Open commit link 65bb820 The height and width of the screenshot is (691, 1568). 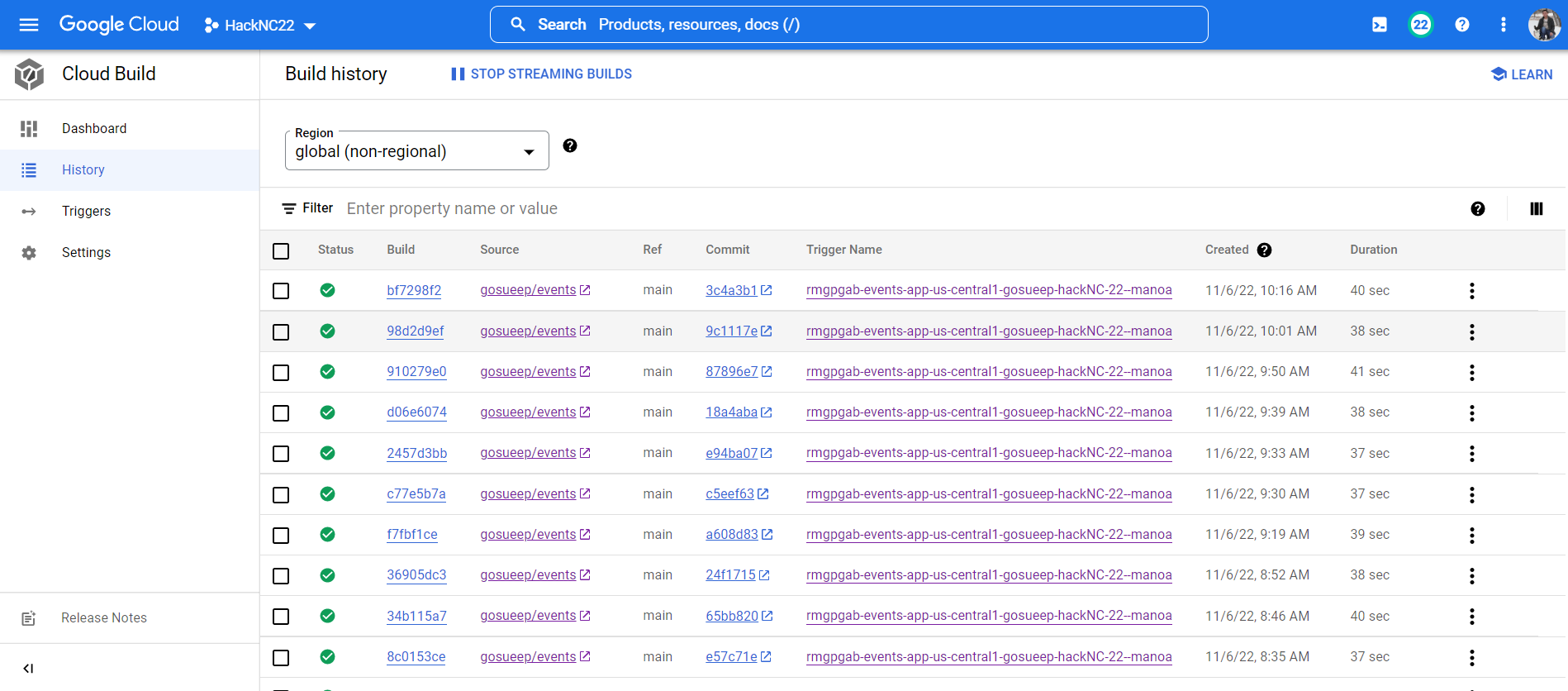[732, 617]
